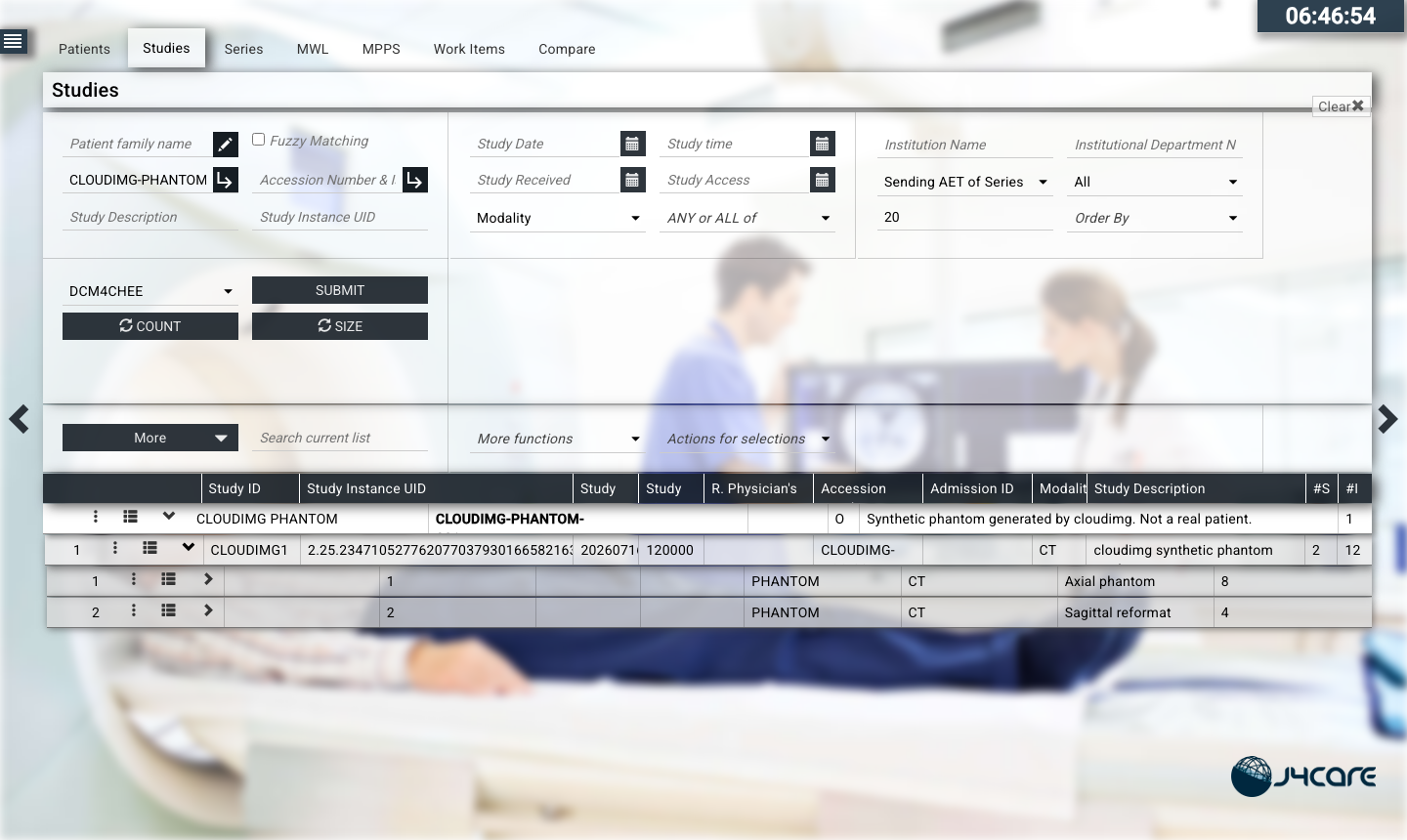Open the Study Access calendar picker
The height and width of the screenshot is (840, 1407).
(823, 180)
